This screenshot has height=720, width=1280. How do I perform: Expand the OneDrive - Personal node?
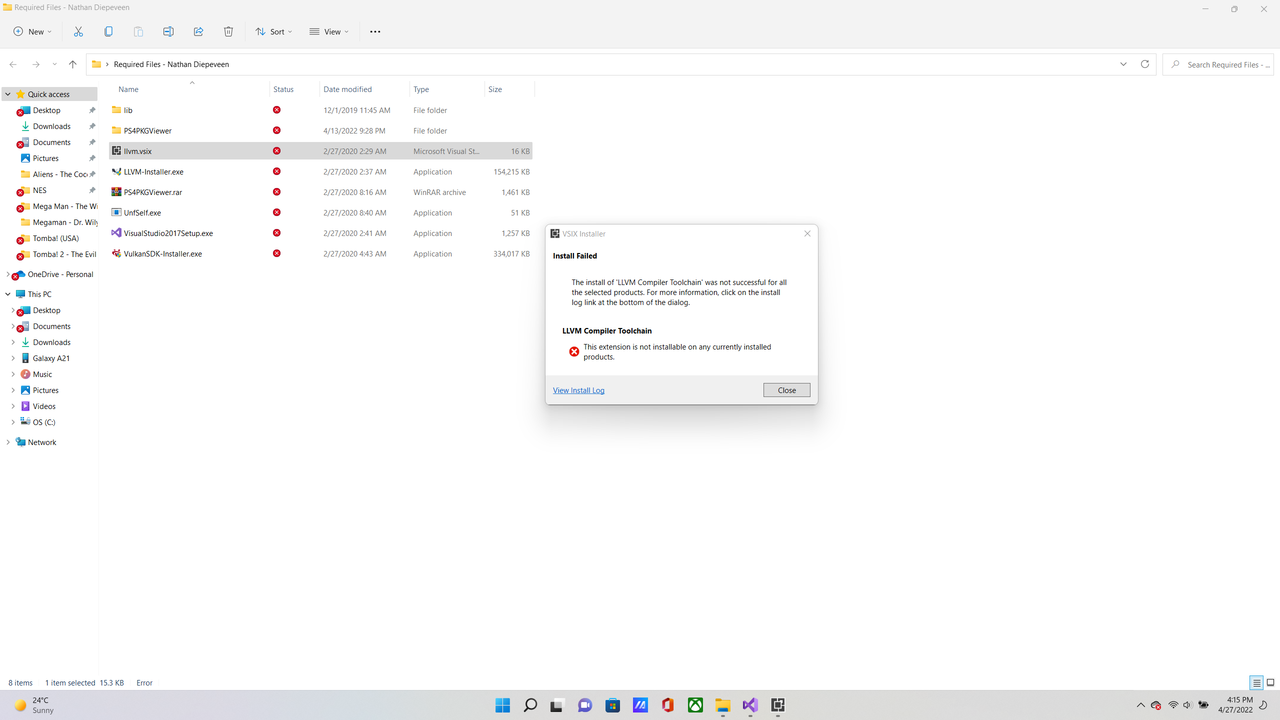(8, 274)
